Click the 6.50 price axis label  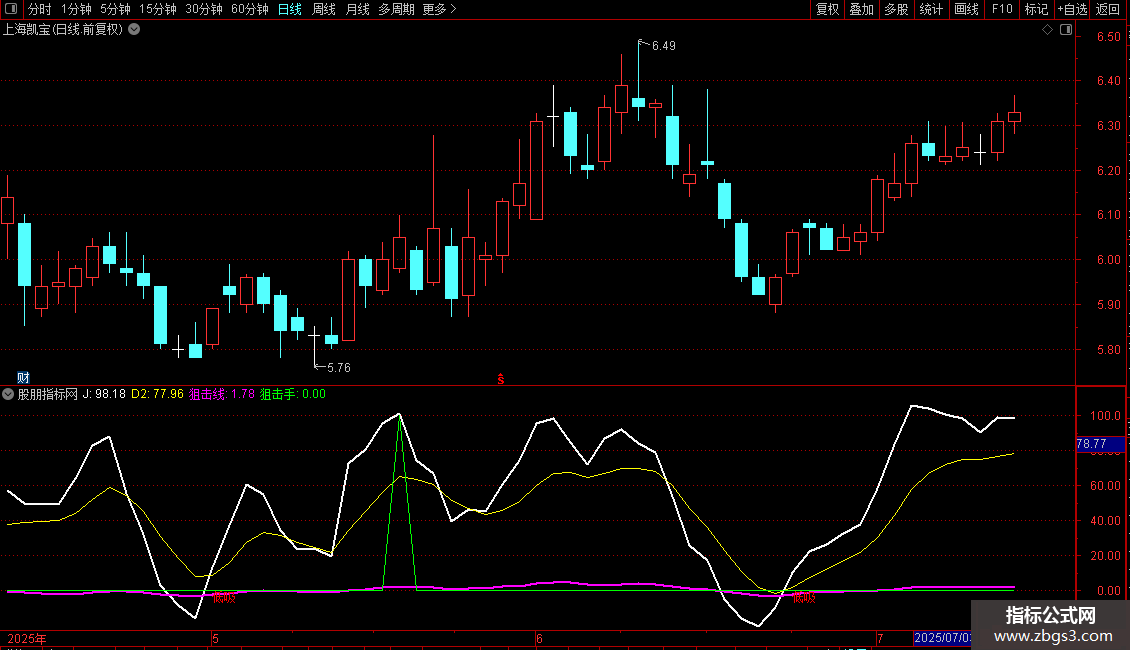[x=1108, y=37]
